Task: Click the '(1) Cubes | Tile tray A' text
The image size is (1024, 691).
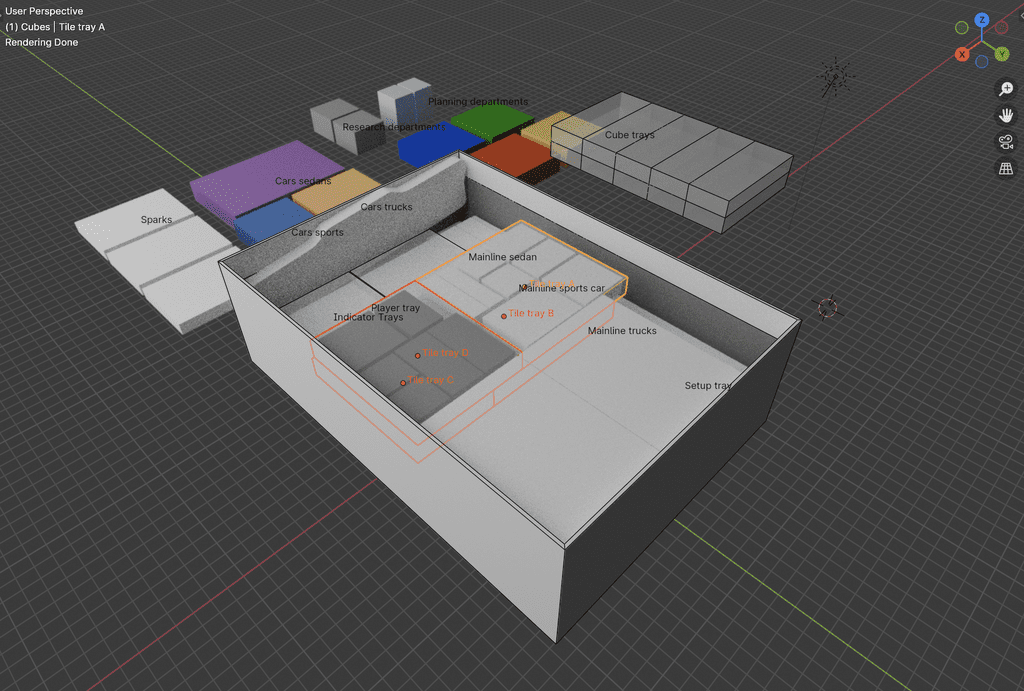Action: click(x=55, y=27)
